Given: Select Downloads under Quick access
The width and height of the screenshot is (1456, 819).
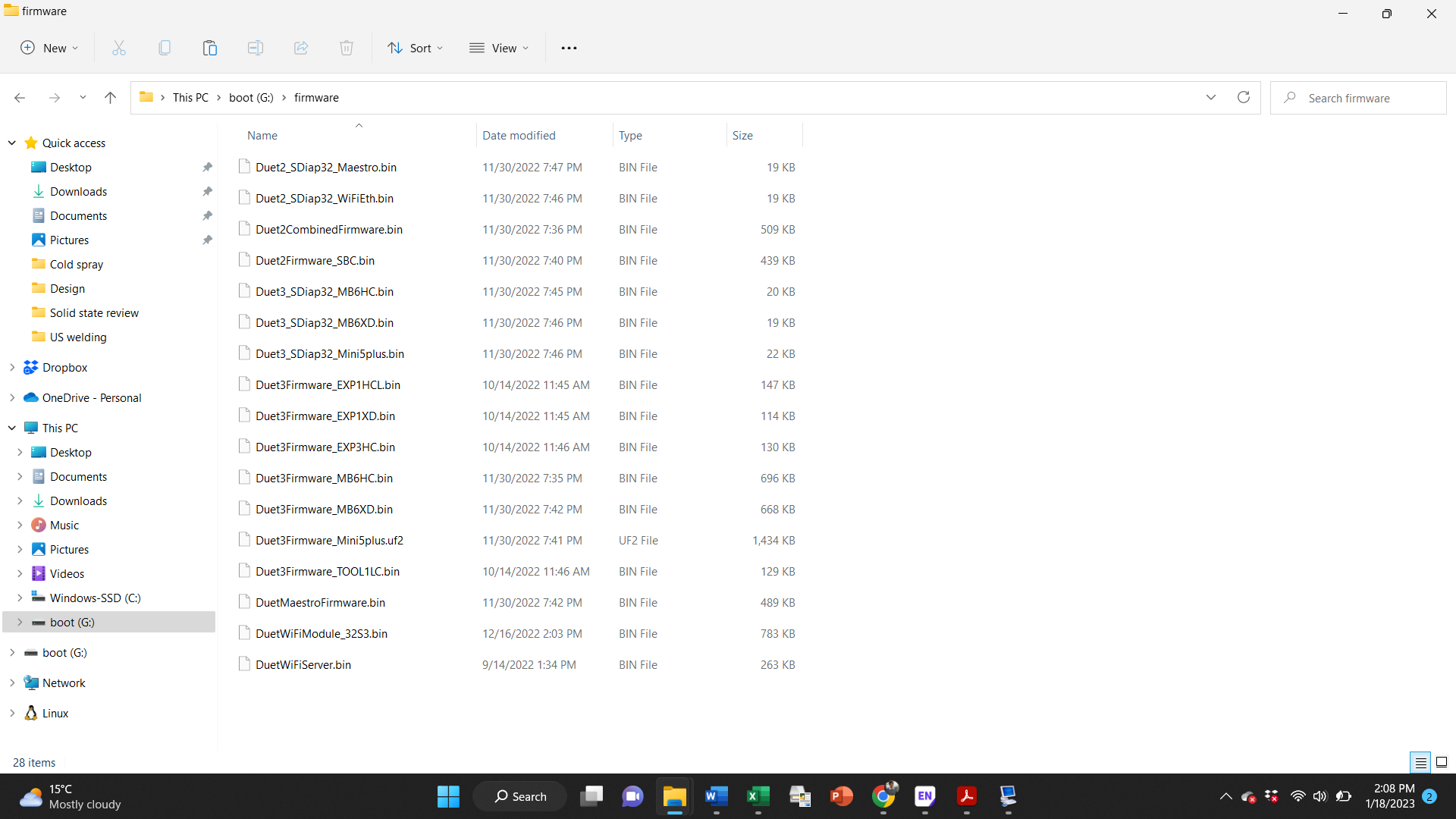Looking at the screenshot, I should coord(78,191).
